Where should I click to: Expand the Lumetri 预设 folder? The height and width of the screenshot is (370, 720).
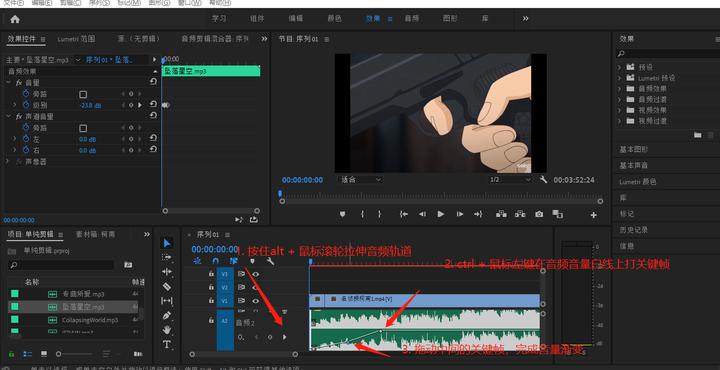(619, 78)
